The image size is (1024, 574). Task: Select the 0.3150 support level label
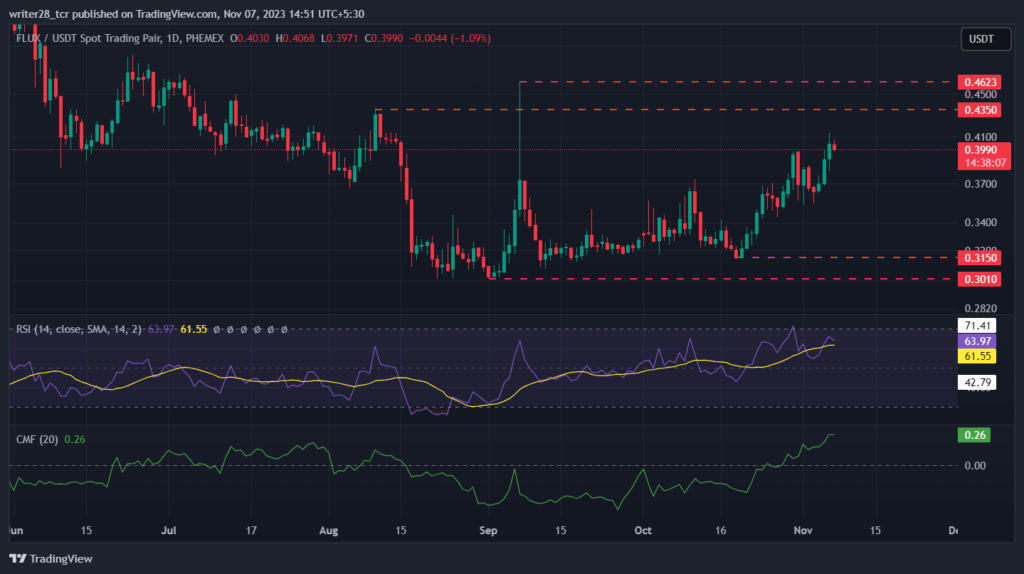tap(980, 258)
